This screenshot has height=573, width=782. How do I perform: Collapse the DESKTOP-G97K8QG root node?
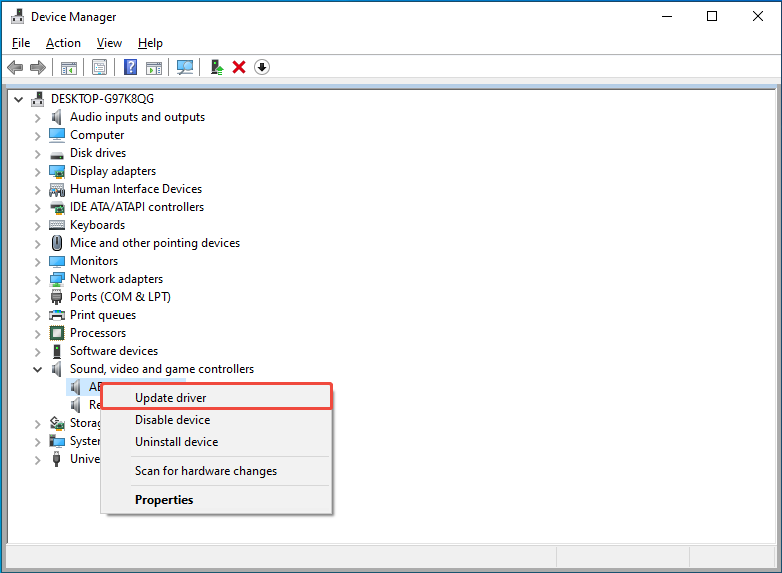18,100
